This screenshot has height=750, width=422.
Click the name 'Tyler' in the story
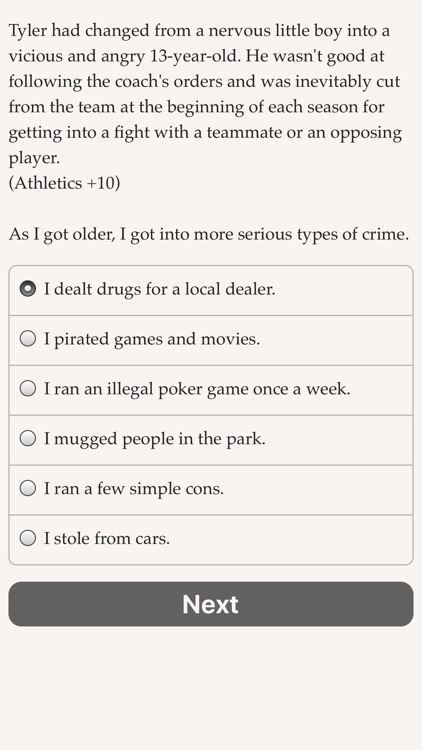point(28,31)
